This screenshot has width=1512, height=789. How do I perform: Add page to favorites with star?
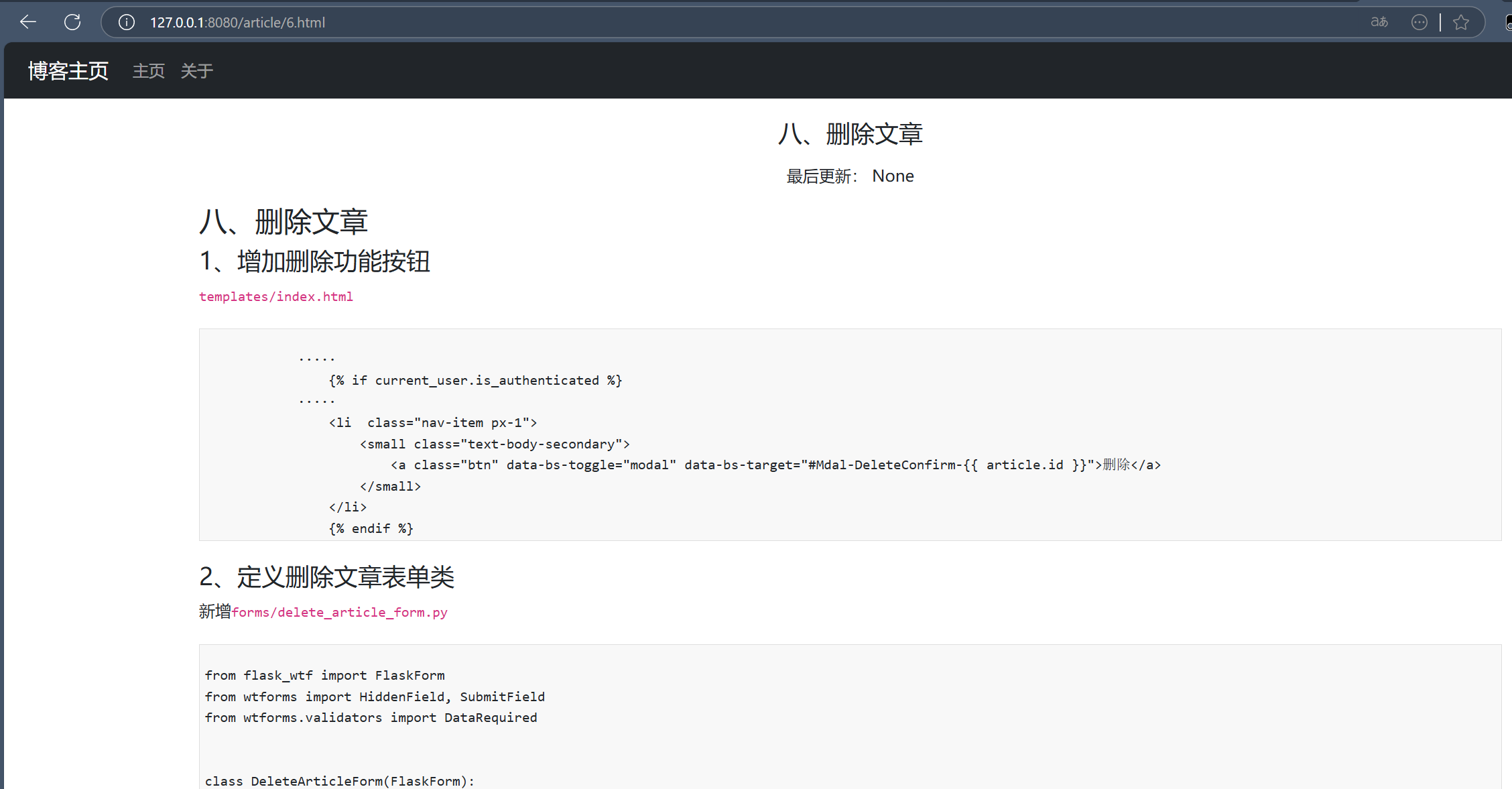[x=1461, y=22]
